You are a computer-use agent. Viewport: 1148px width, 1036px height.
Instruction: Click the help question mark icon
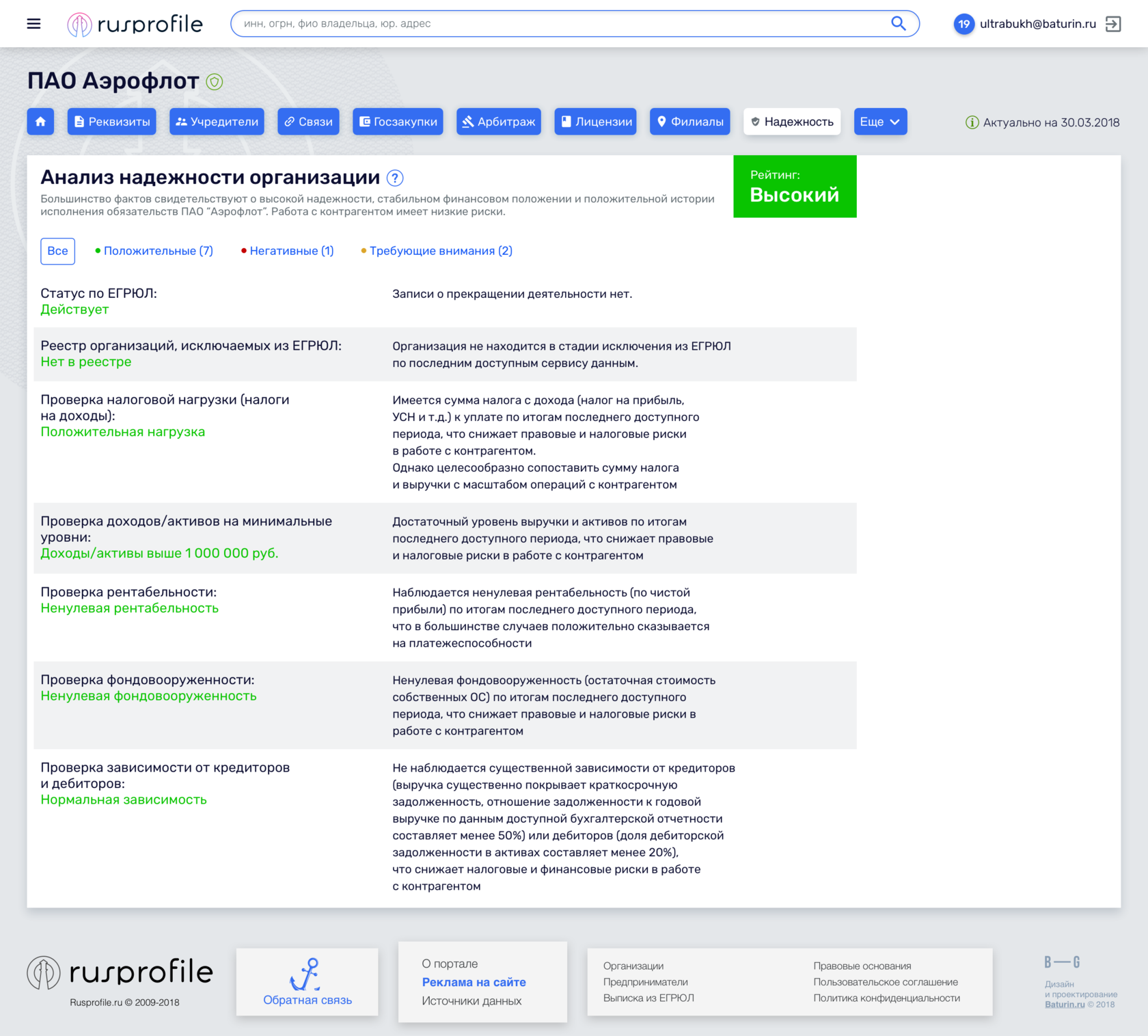(395, 178)
